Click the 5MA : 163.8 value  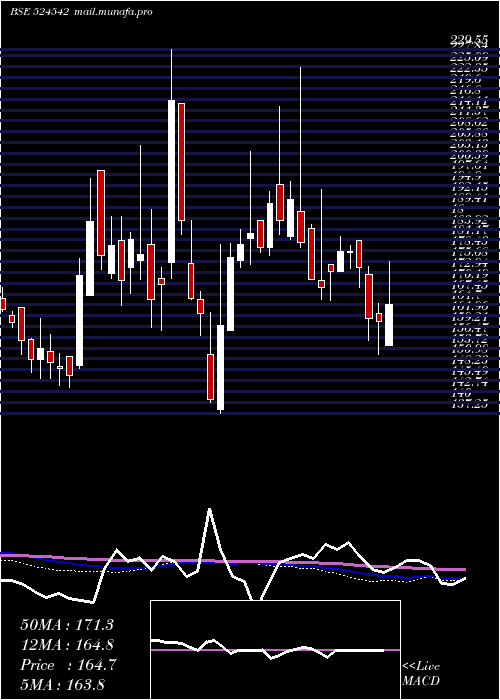tap(63, 684)
